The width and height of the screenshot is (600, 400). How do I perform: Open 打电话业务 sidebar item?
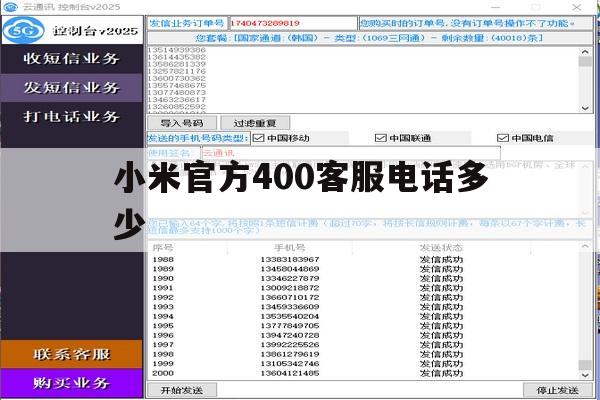pos(72,116)
